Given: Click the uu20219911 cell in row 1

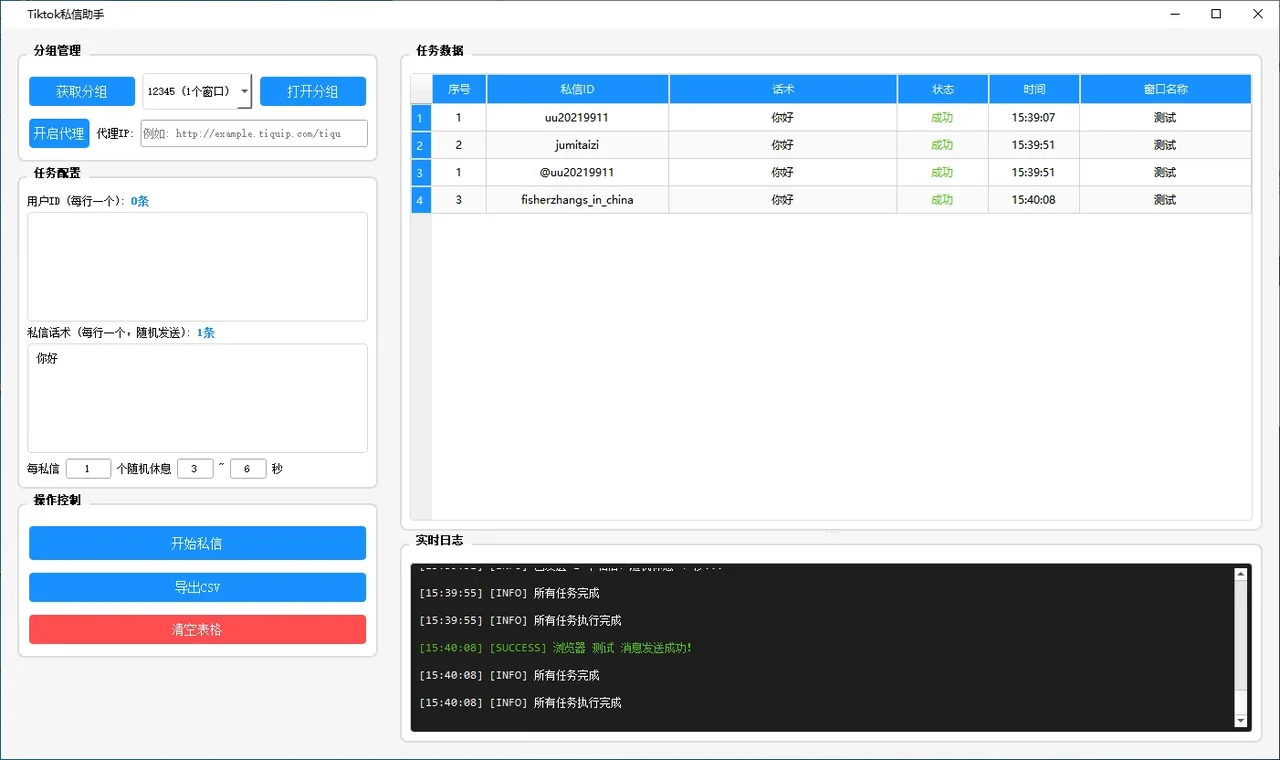Looking at the screenshot, I should tap(577, 118).
